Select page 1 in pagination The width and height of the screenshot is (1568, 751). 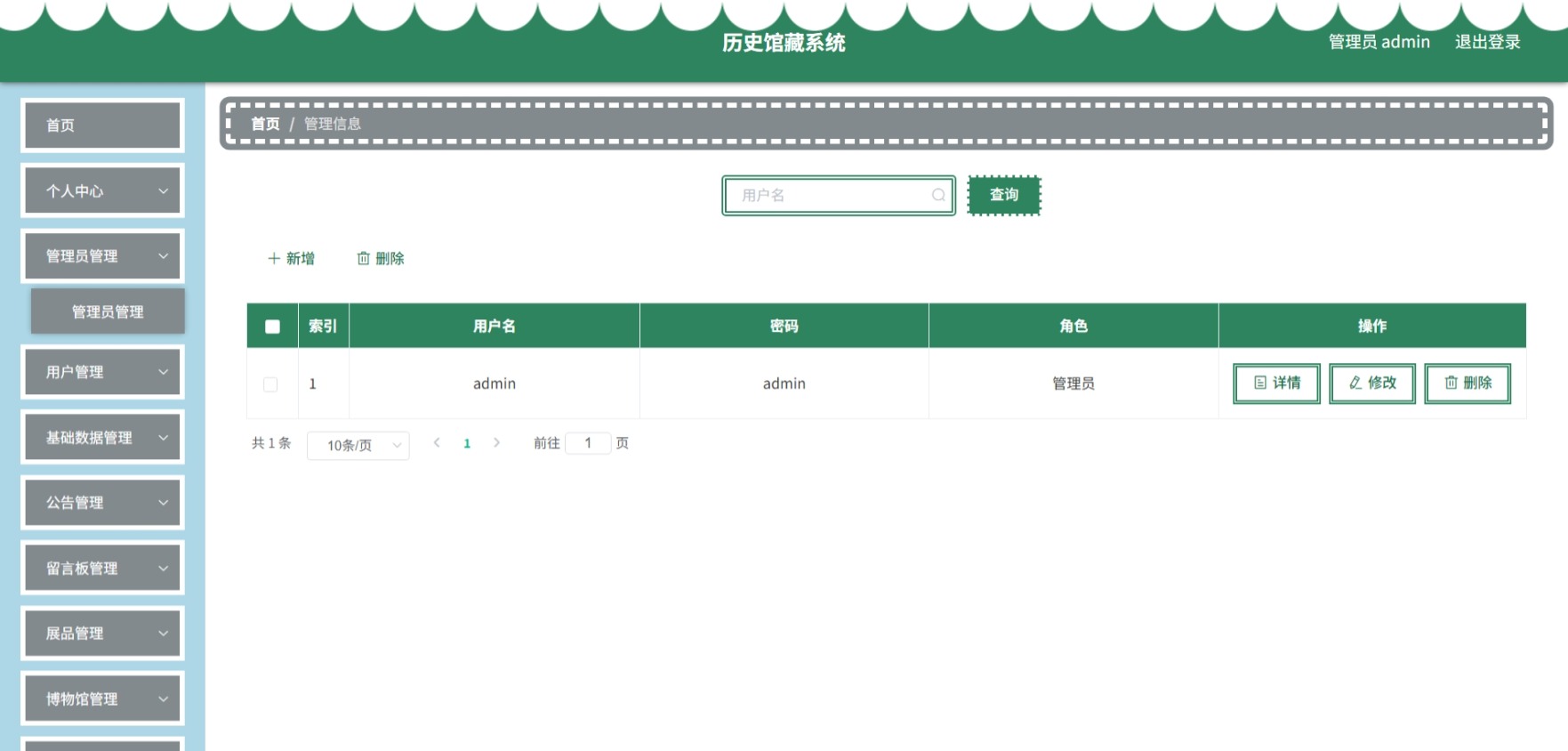(x=467, y=443)
